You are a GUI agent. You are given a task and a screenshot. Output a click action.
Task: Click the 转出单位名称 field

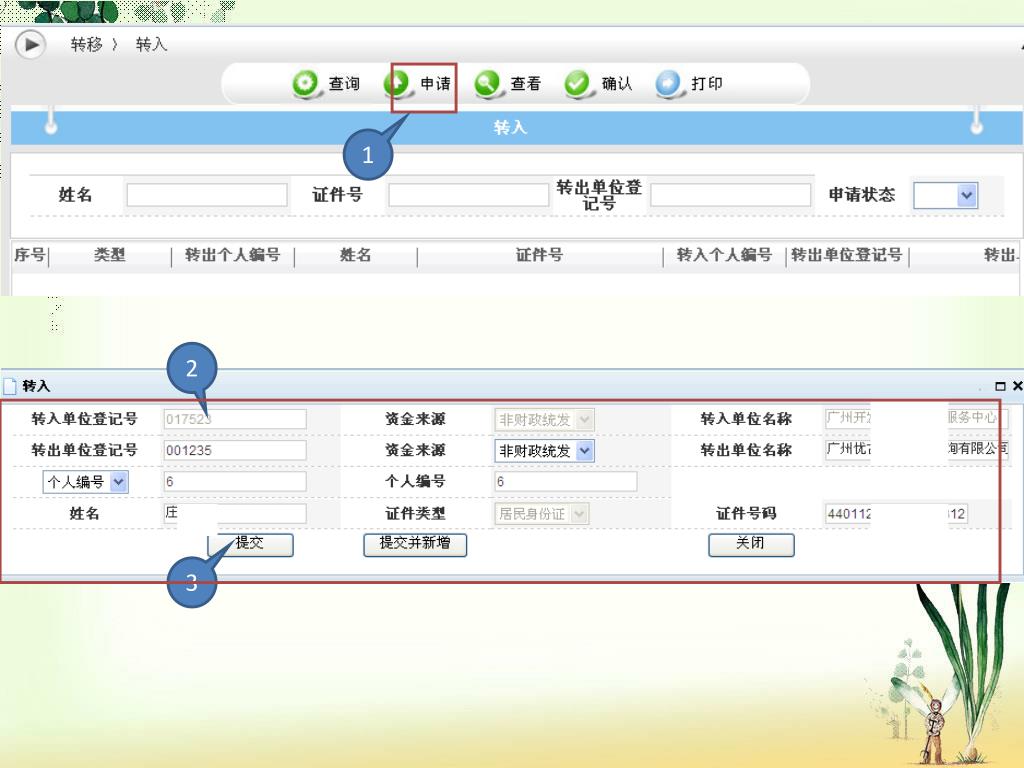pos(916,449)
